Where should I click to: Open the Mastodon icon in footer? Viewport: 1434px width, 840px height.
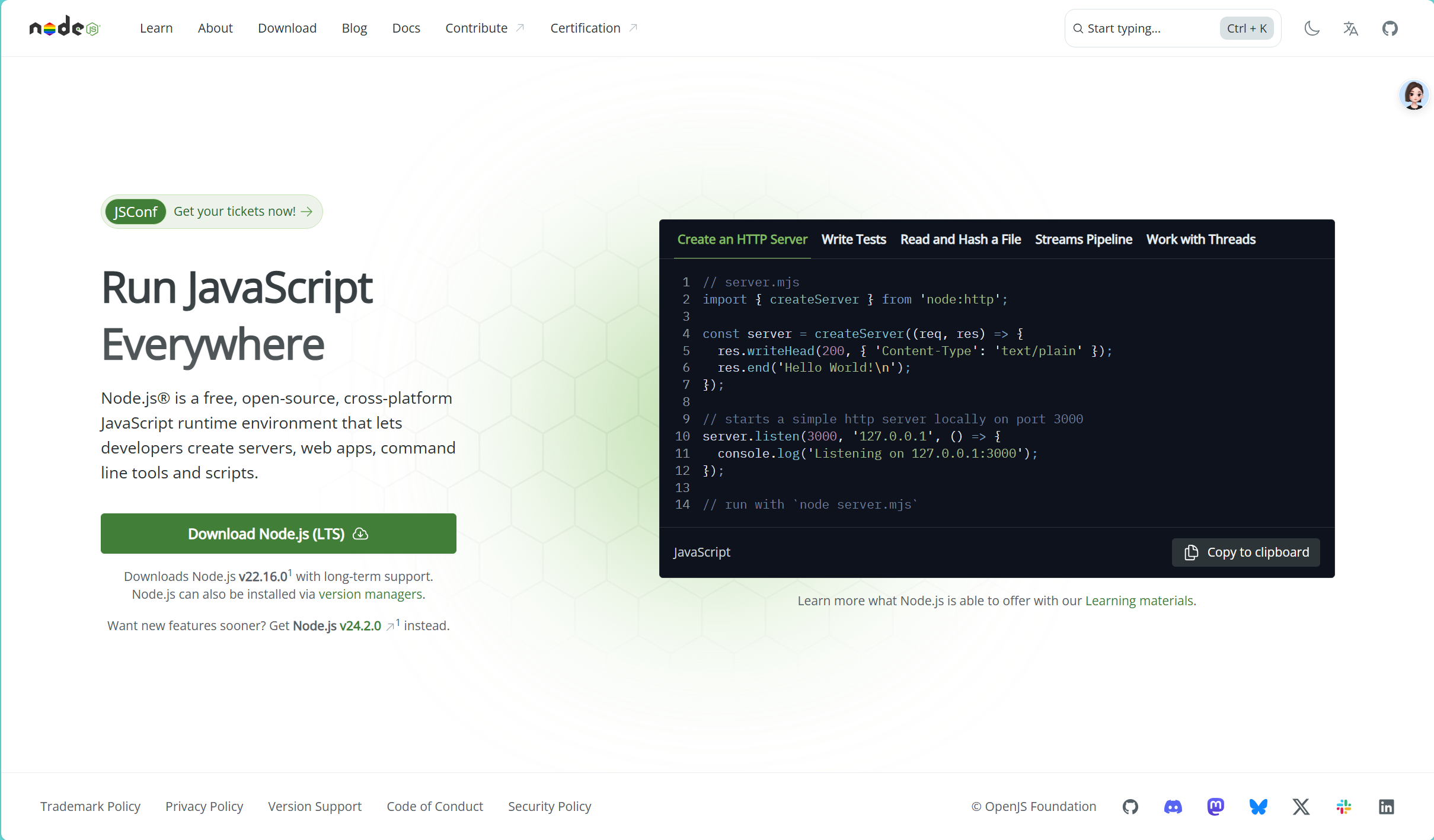pyautogui.click(x=1216, y=806)
